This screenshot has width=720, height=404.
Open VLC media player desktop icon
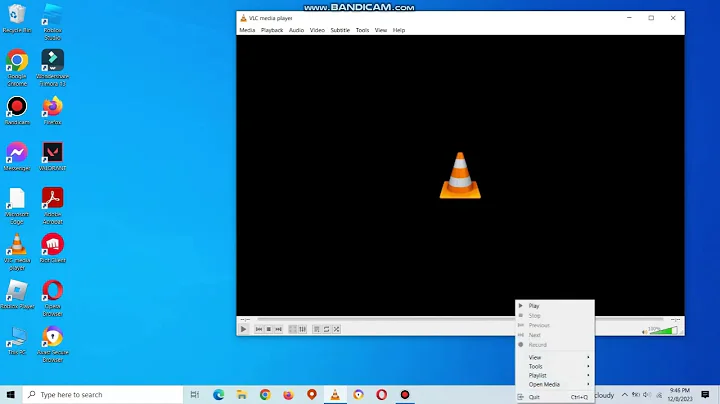click(x=17, y=252)
